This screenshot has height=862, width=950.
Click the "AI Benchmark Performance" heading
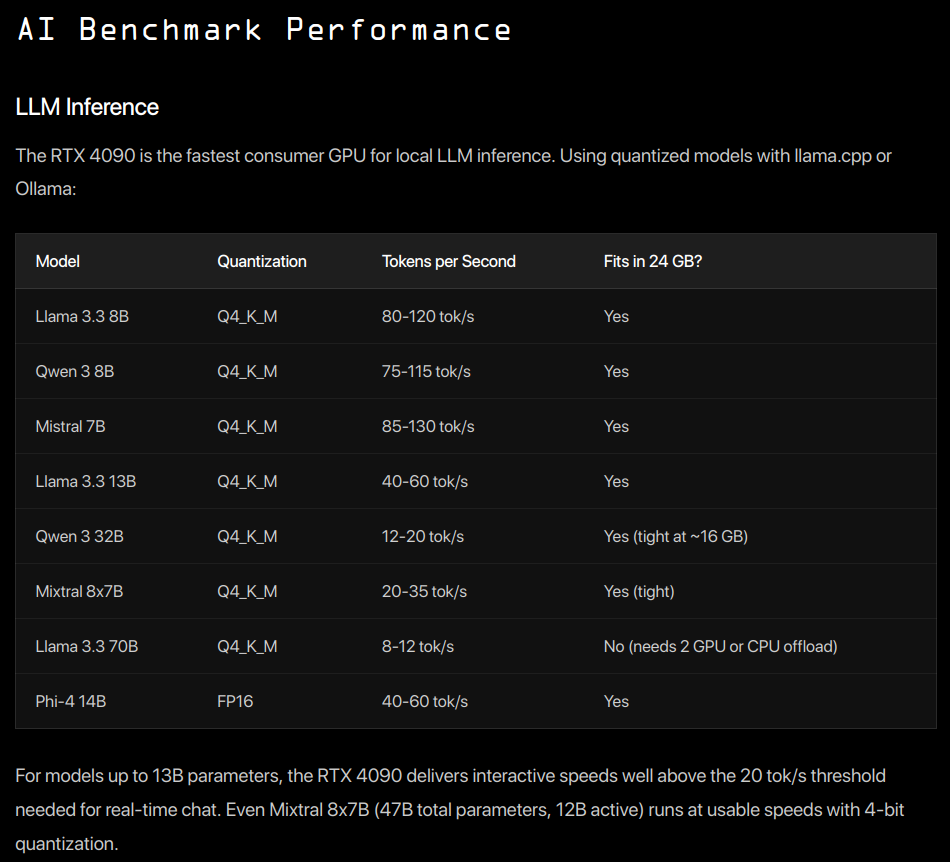[x=264, y=29]
